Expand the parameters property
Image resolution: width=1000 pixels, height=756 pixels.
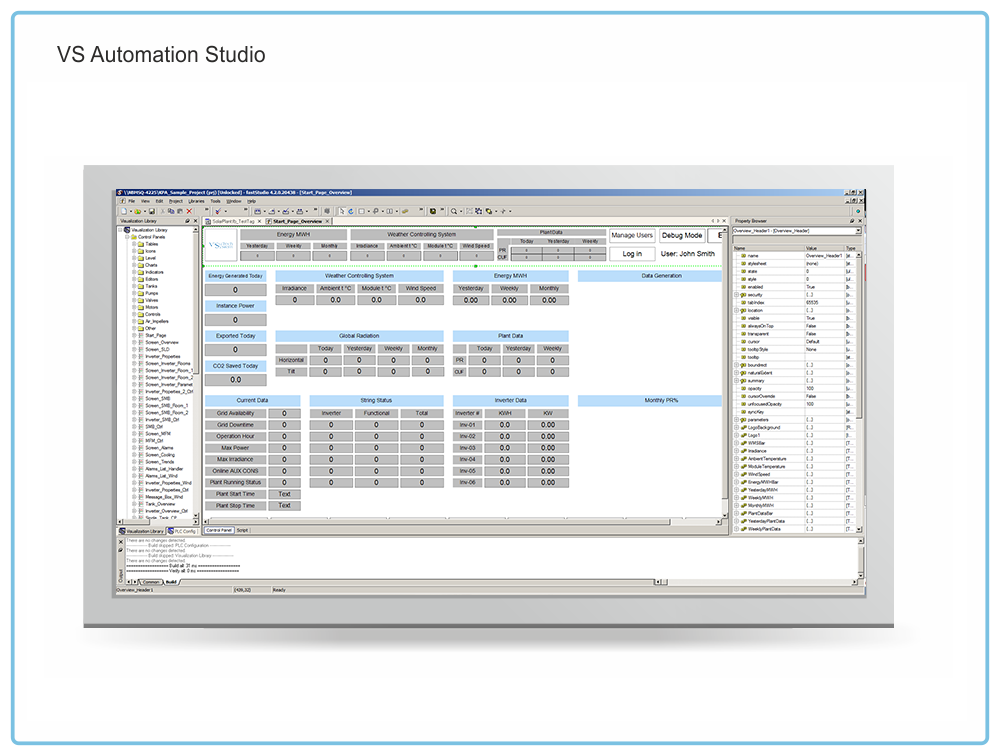(737, 420)
